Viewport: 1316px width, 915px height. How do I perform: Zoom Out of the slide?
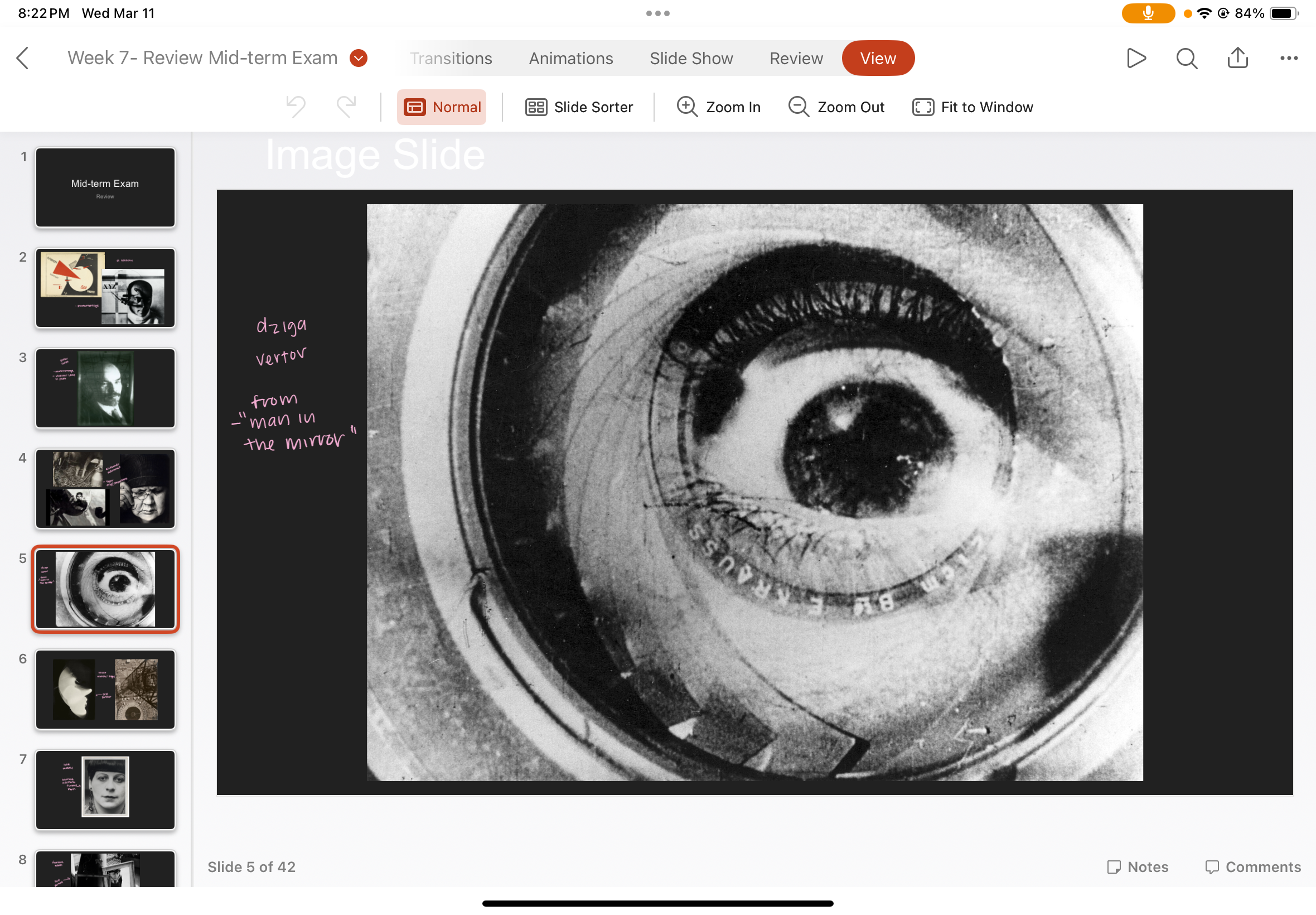[x=836, y=107]
